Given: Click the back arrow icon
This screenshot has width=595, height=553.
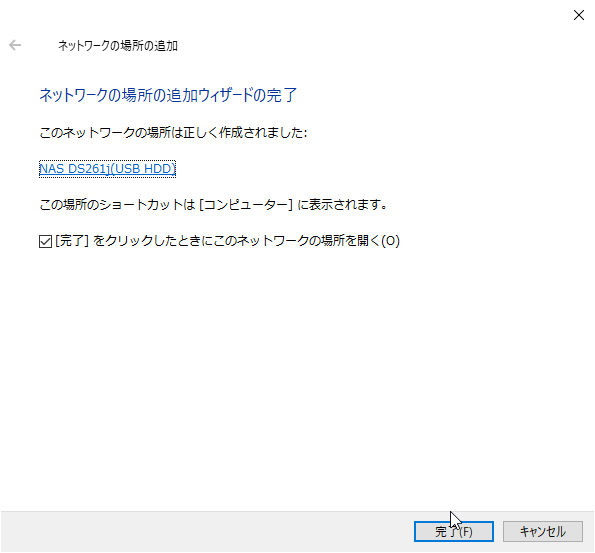Looking at the screenshot, I should point(15,45).
